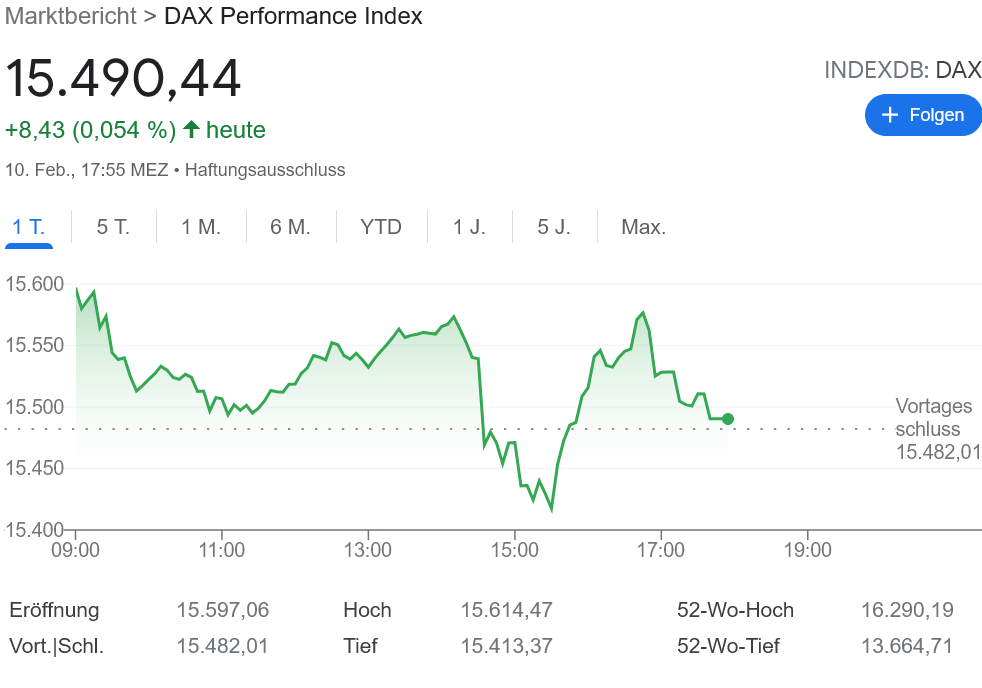Click the green up-arrow trend icon
The image size is (982, 688).
tap(191, 130)
